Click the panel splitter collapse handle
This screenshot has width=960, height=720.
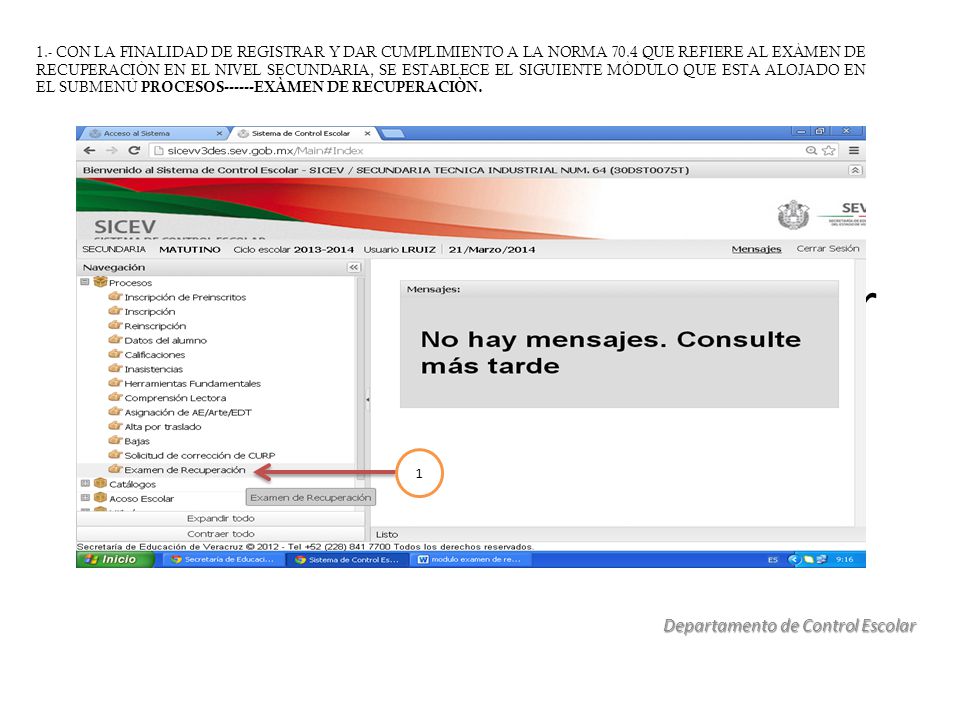[x=367, y=399]
